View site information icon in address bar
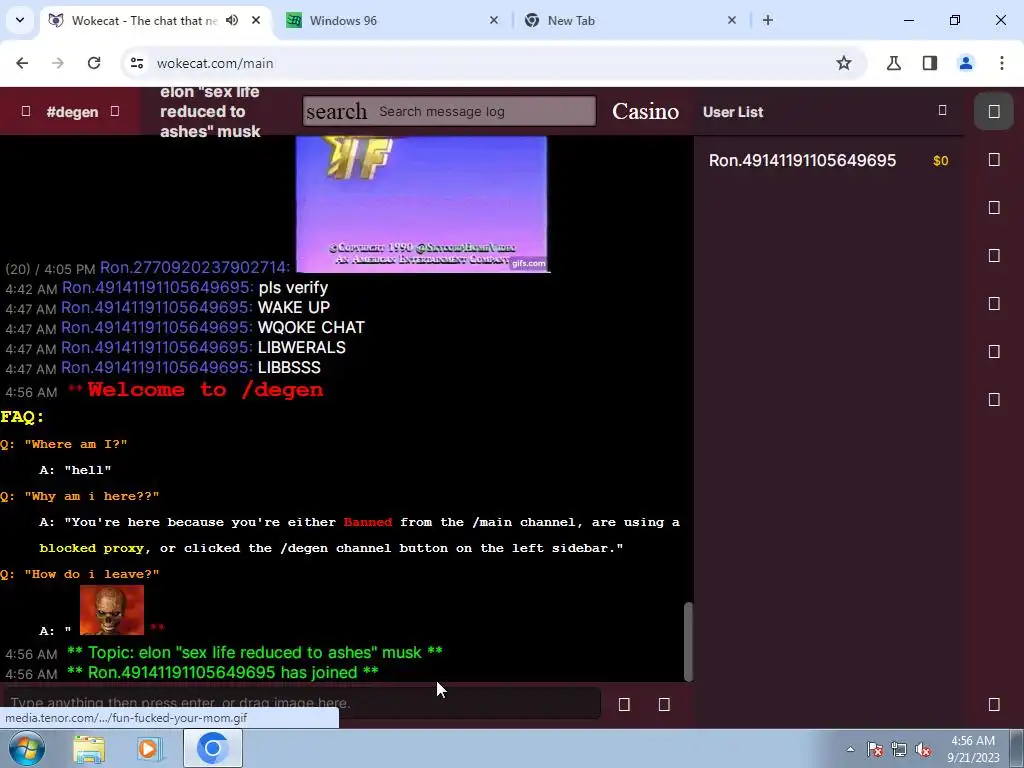The image size is (1024, 768). coord(137,63)
